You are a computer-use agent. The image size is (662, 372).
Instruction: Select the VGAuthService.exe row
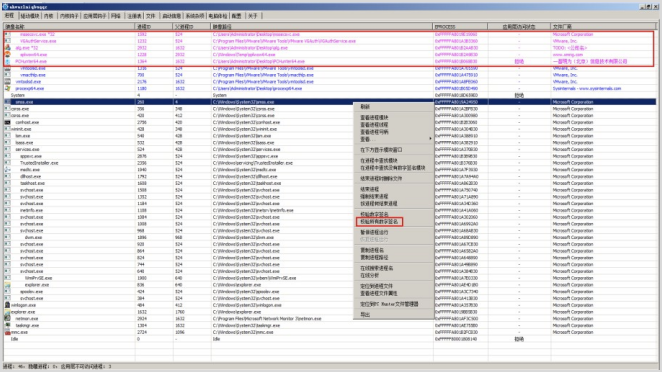[x=330, y=41]
